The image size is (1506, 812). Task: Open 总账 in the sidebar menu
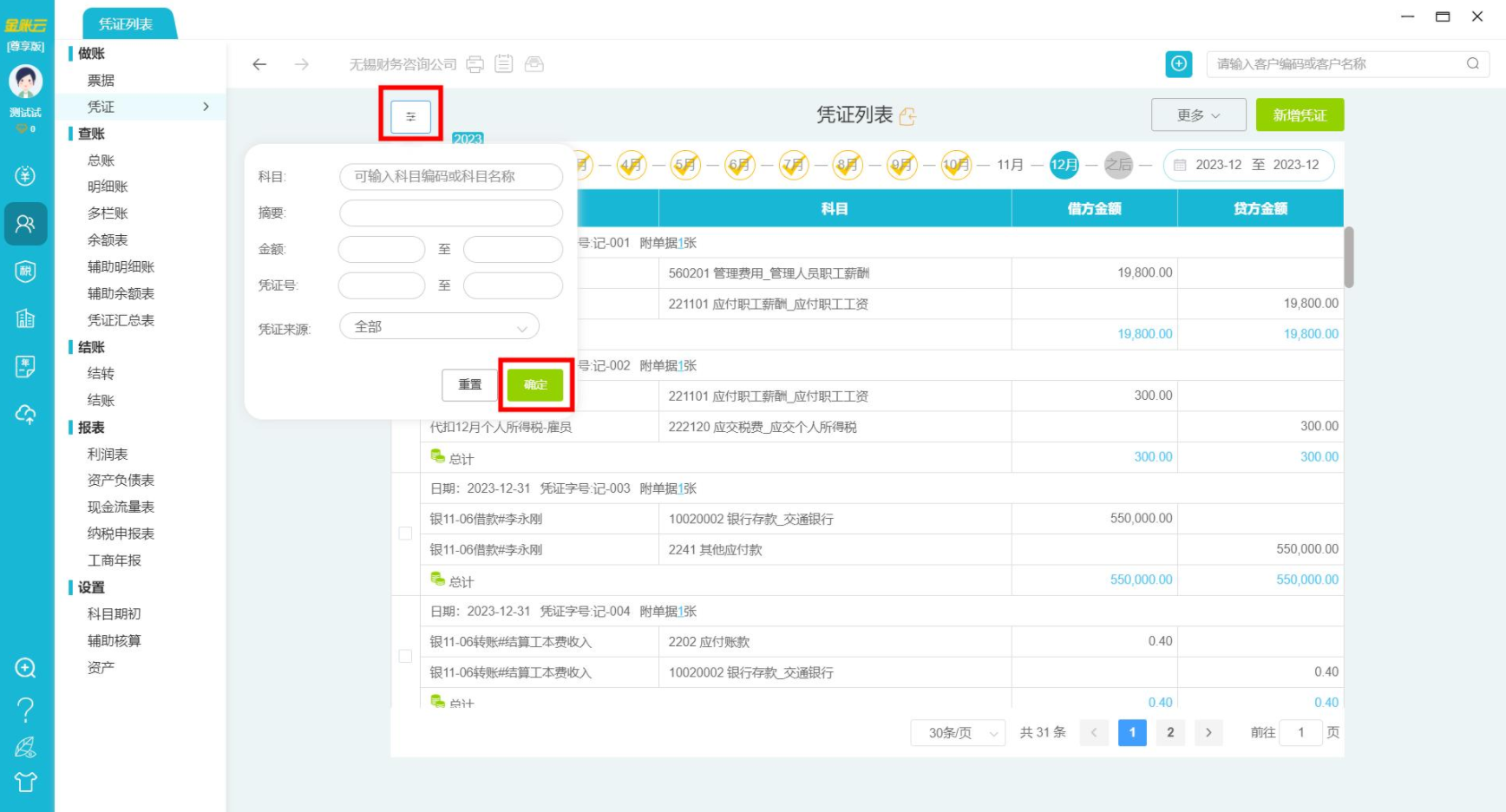point(101,160)
